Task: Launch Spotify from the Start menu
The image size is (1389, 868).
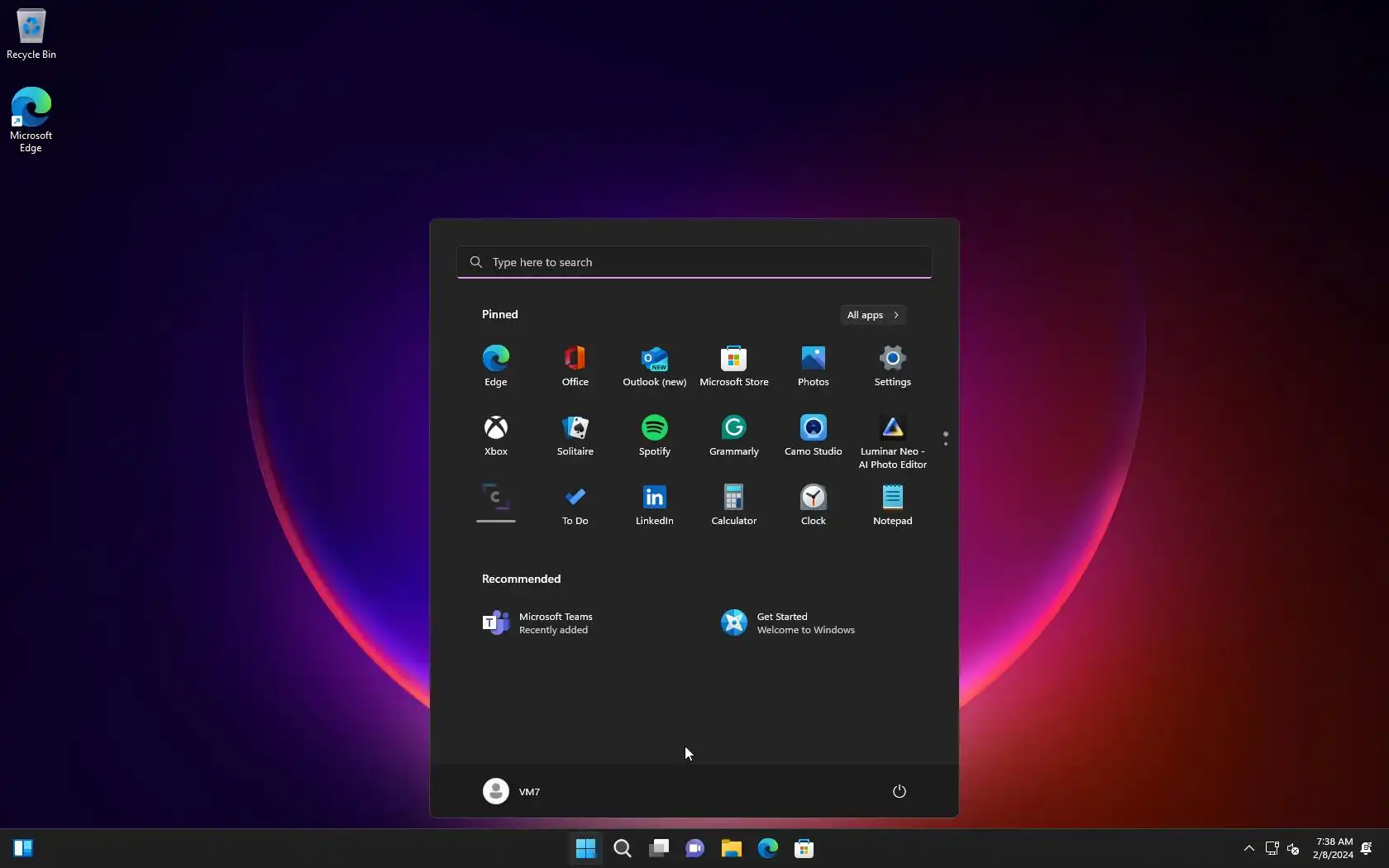Action: click(655, 436)
